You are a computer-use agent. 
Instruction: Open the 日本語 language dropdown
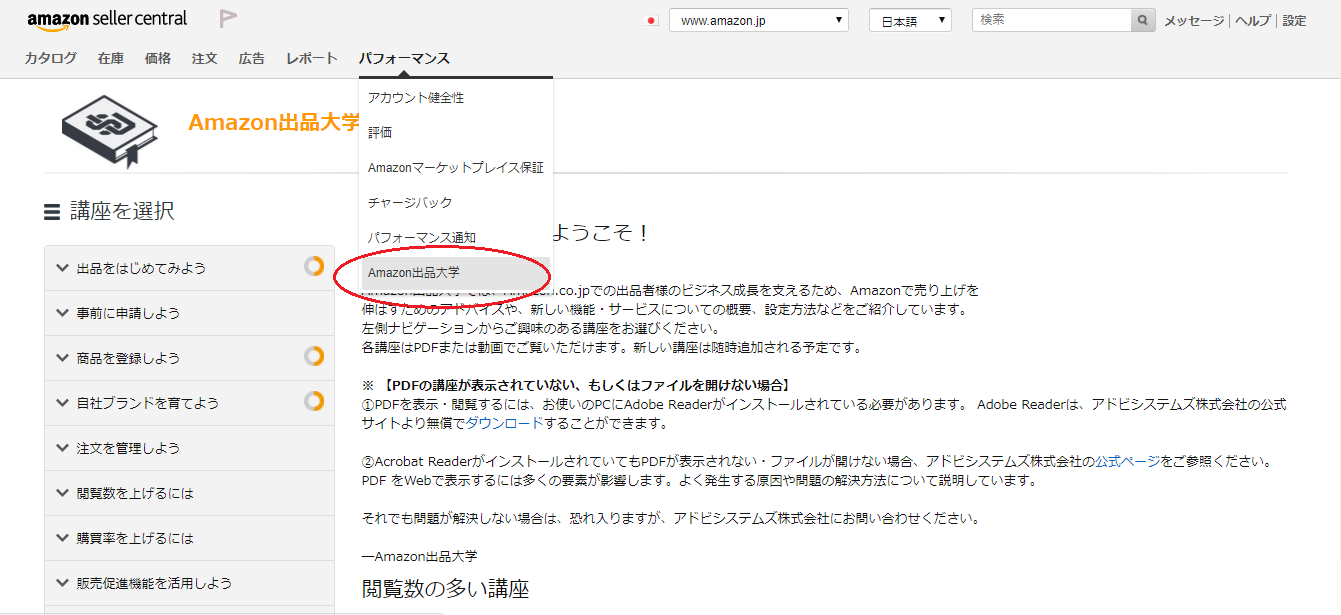click(x=910, y=20)
